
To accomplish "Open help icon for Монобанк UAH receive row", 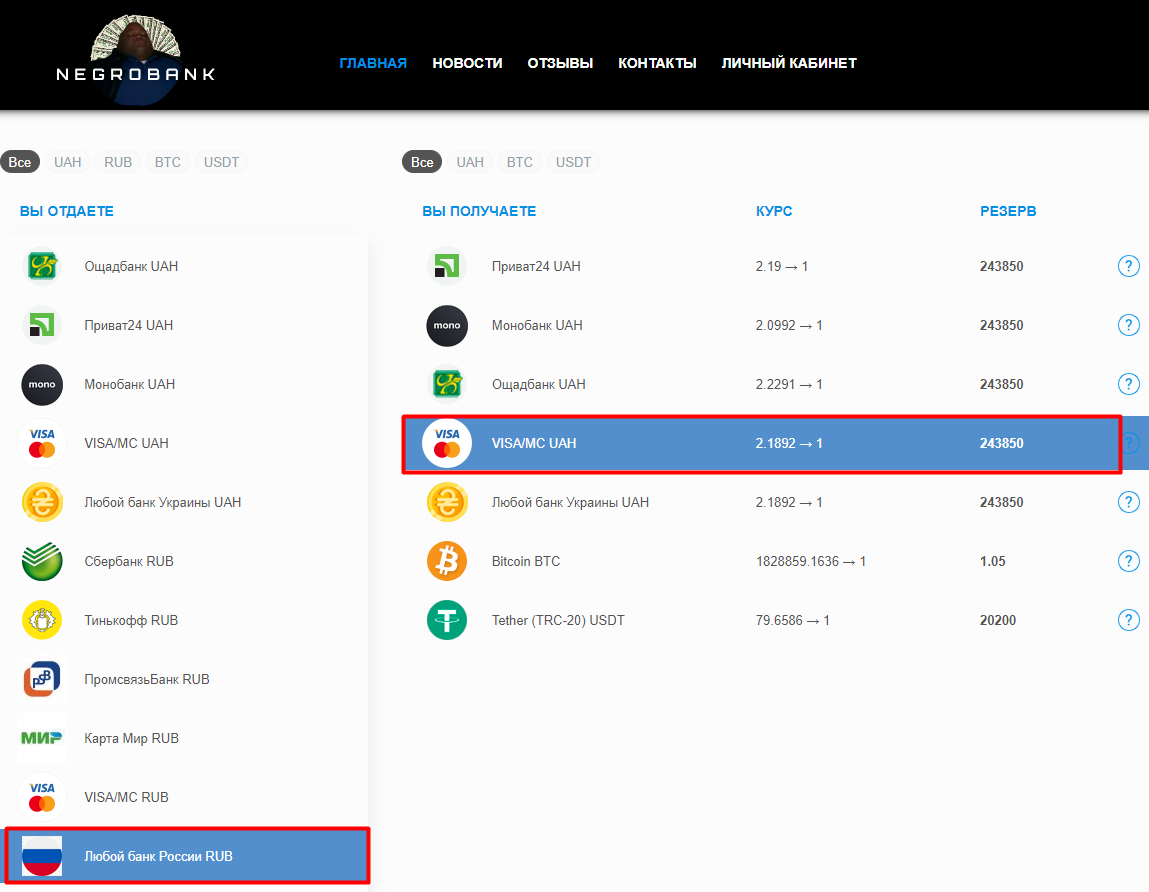I will point(1128,325).
